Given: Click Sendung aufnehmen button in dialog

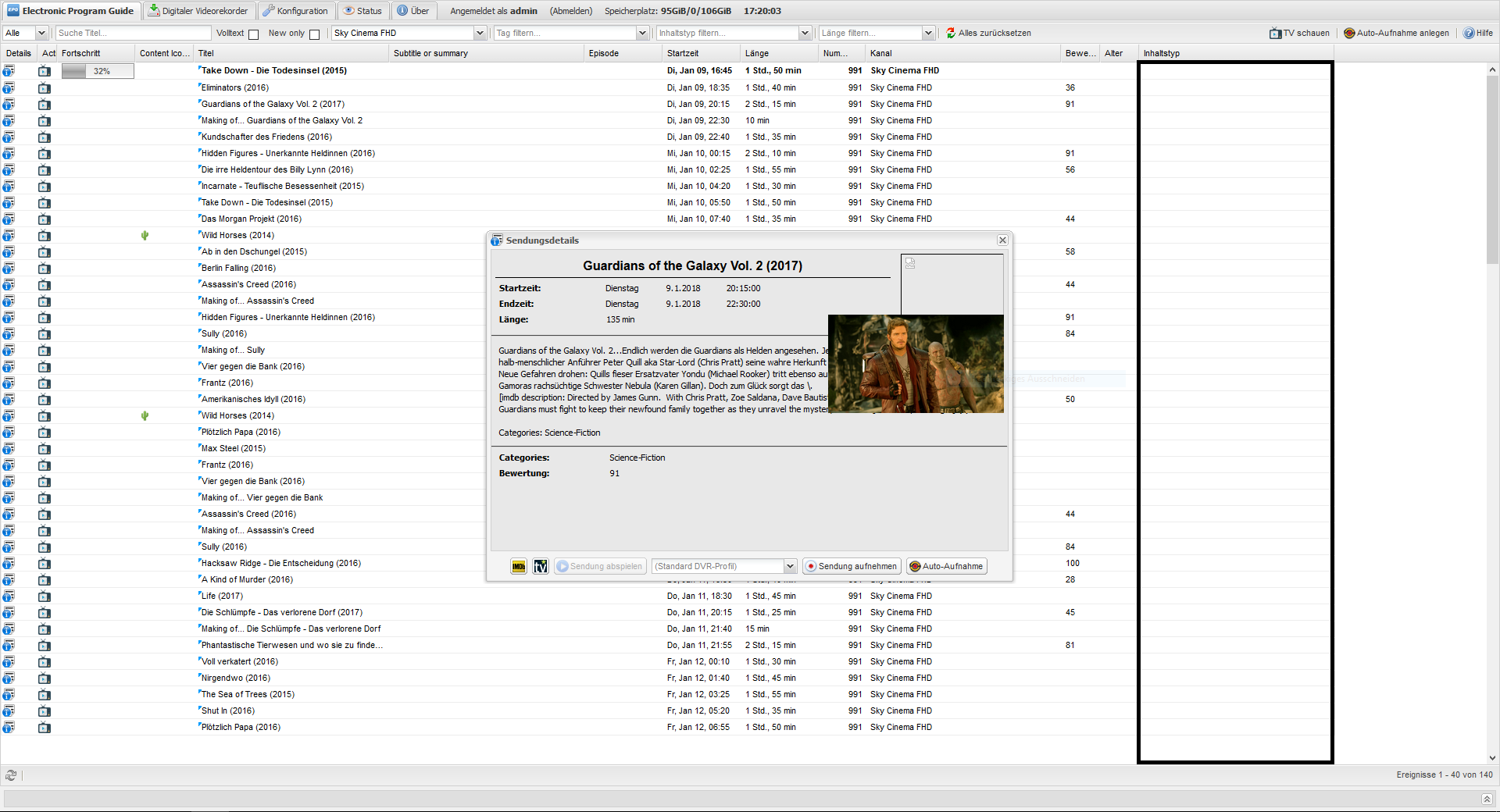Looking at the screenshot, I should pyautogui.click(x=852, y=566).
